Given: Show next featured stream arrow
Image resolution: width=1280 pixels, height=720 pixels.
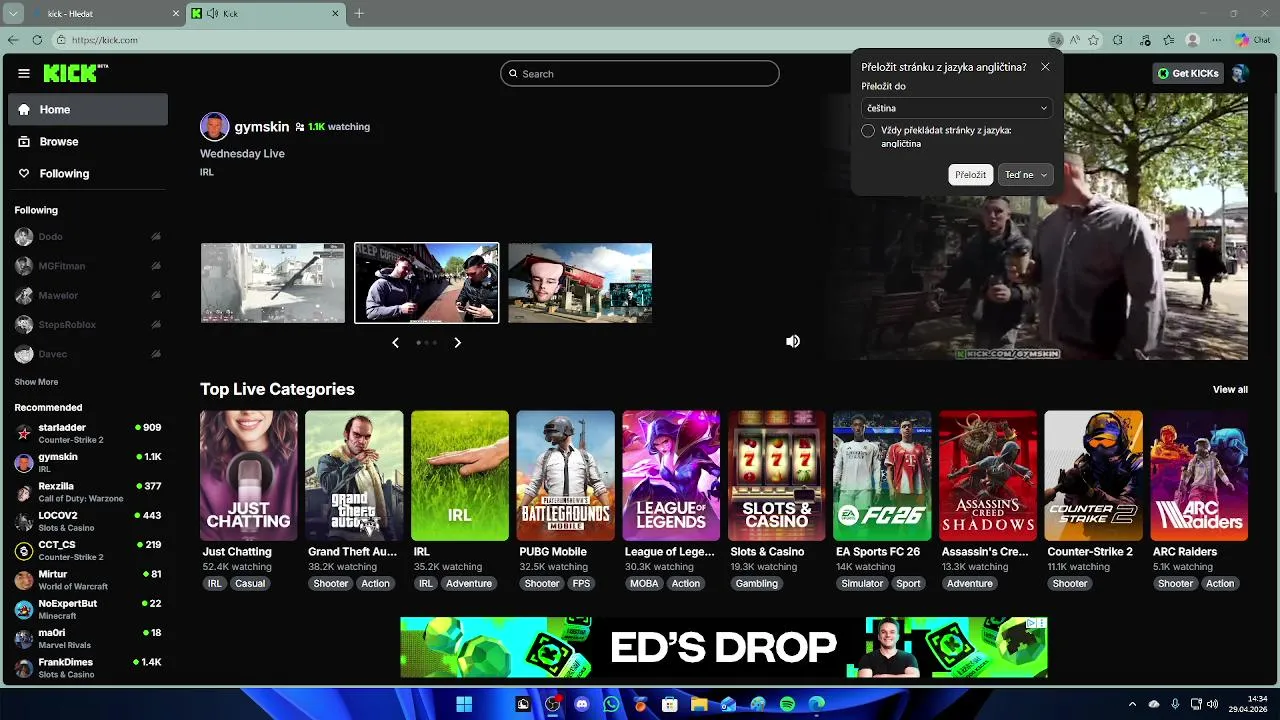Looking at the screenshot, I should click(457, 343).
